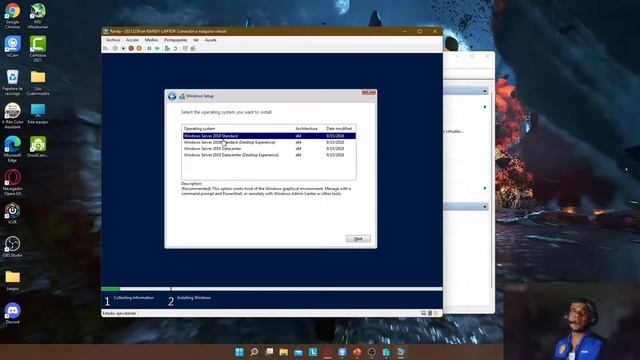Select Windows Server 2019 Standard (Desktop Experience)
Screen dimensions: 640x360
269,142
